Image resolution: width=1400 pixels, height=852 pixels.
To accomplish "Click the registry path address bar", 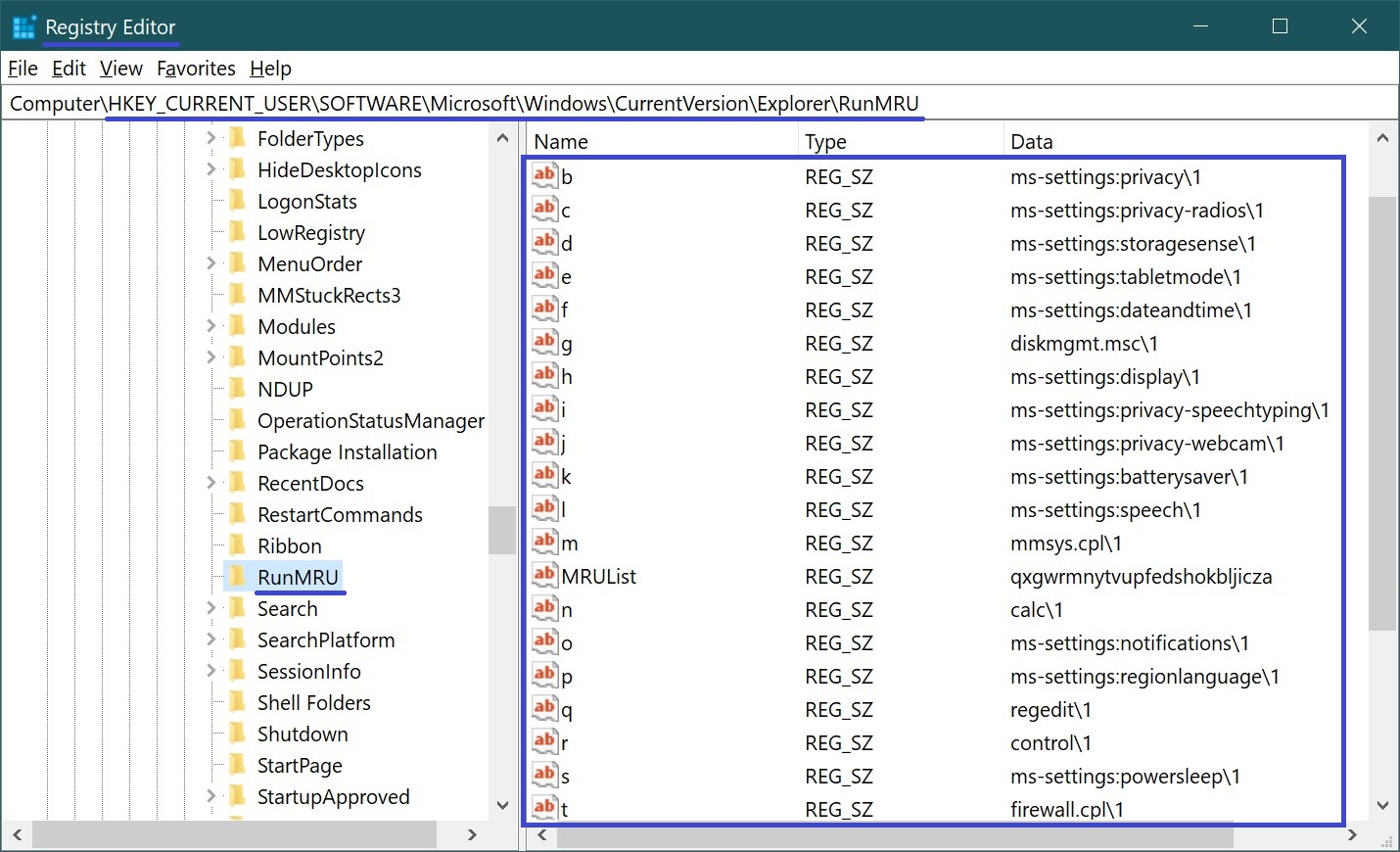I will pyautogui.click(x=699, y=103).
